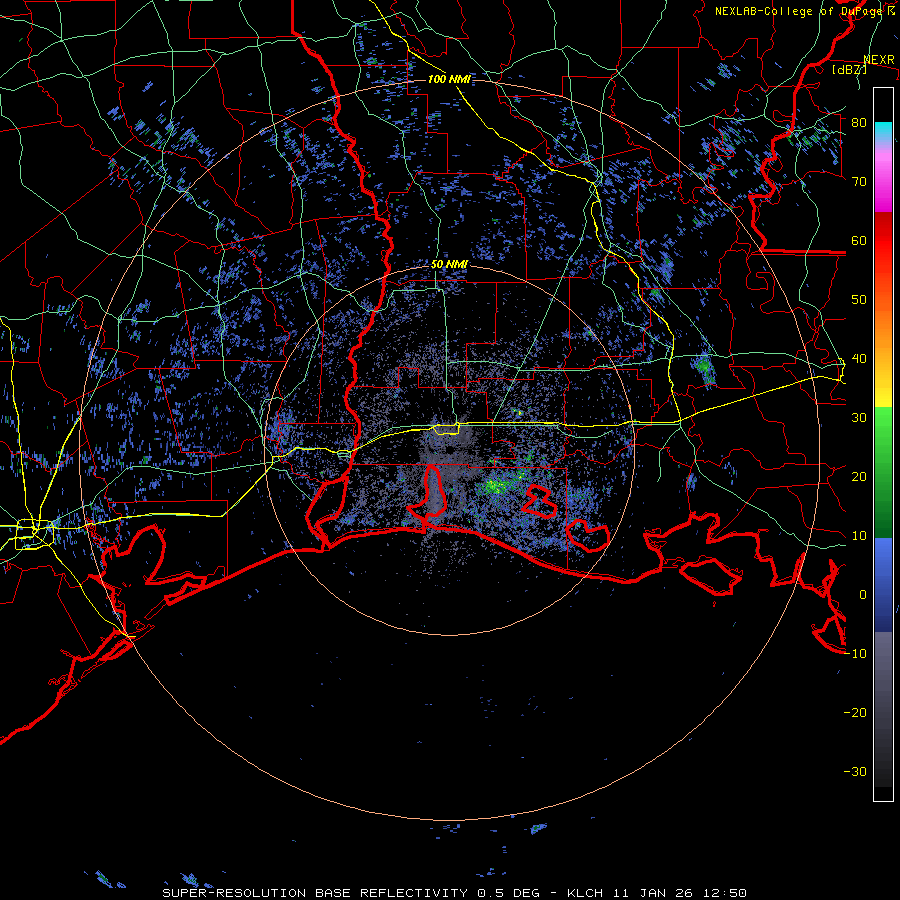Image resolution: width=900 pixels, height=900 pixels.
Task: Click the 80 value on dBZ scale
Action: click(x=859, y=123)
